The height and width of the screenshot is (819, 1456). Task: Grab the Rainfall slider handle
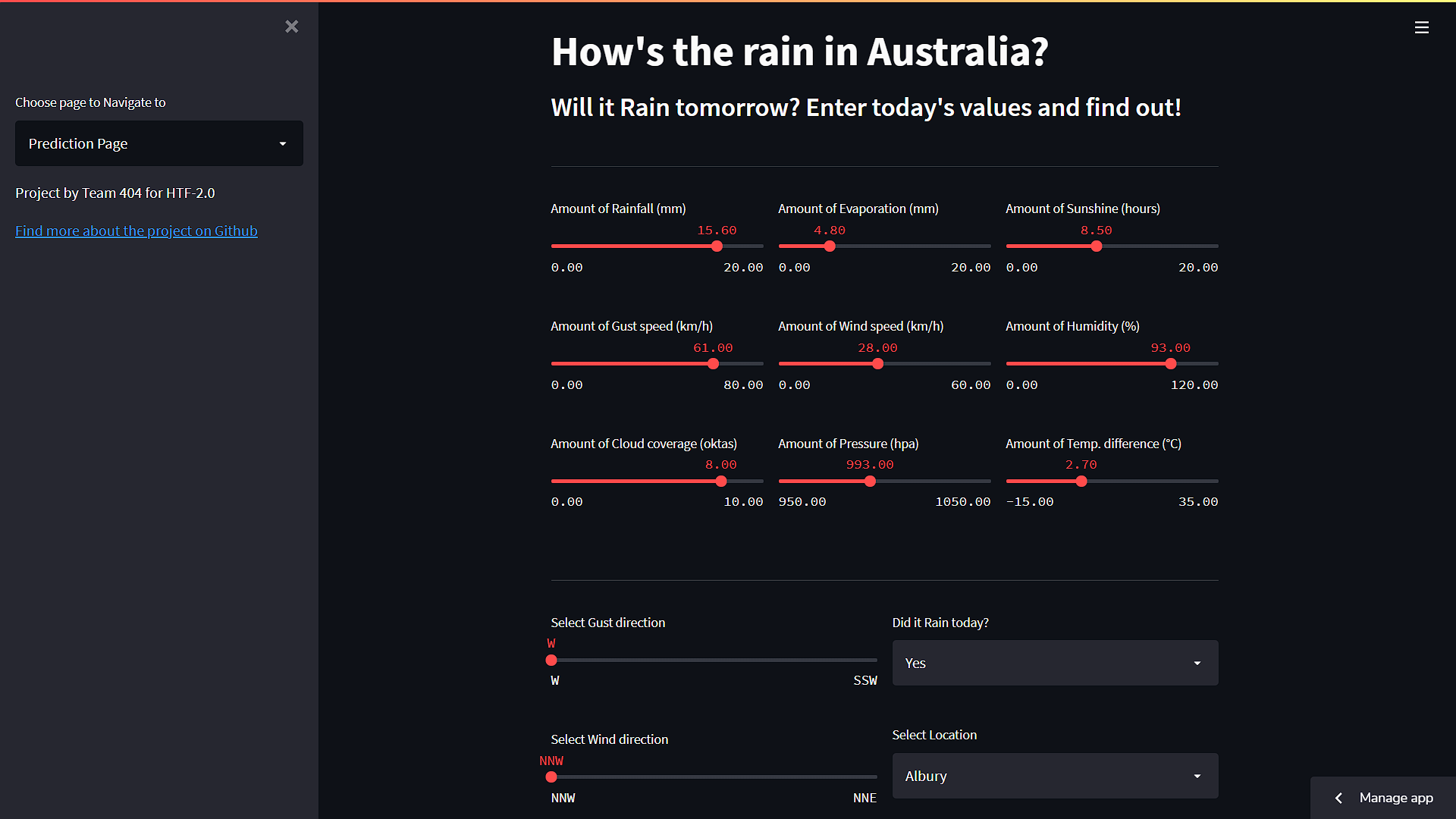click(x=717, y=246)
